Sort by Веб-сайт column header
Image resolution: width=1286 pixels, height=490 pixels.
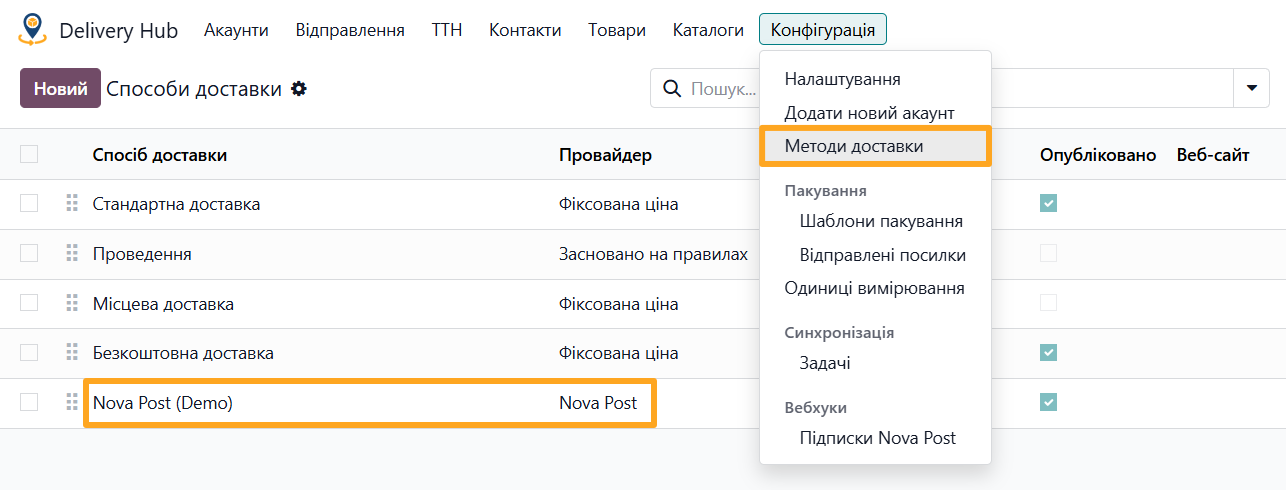(x=1213, y=155)
